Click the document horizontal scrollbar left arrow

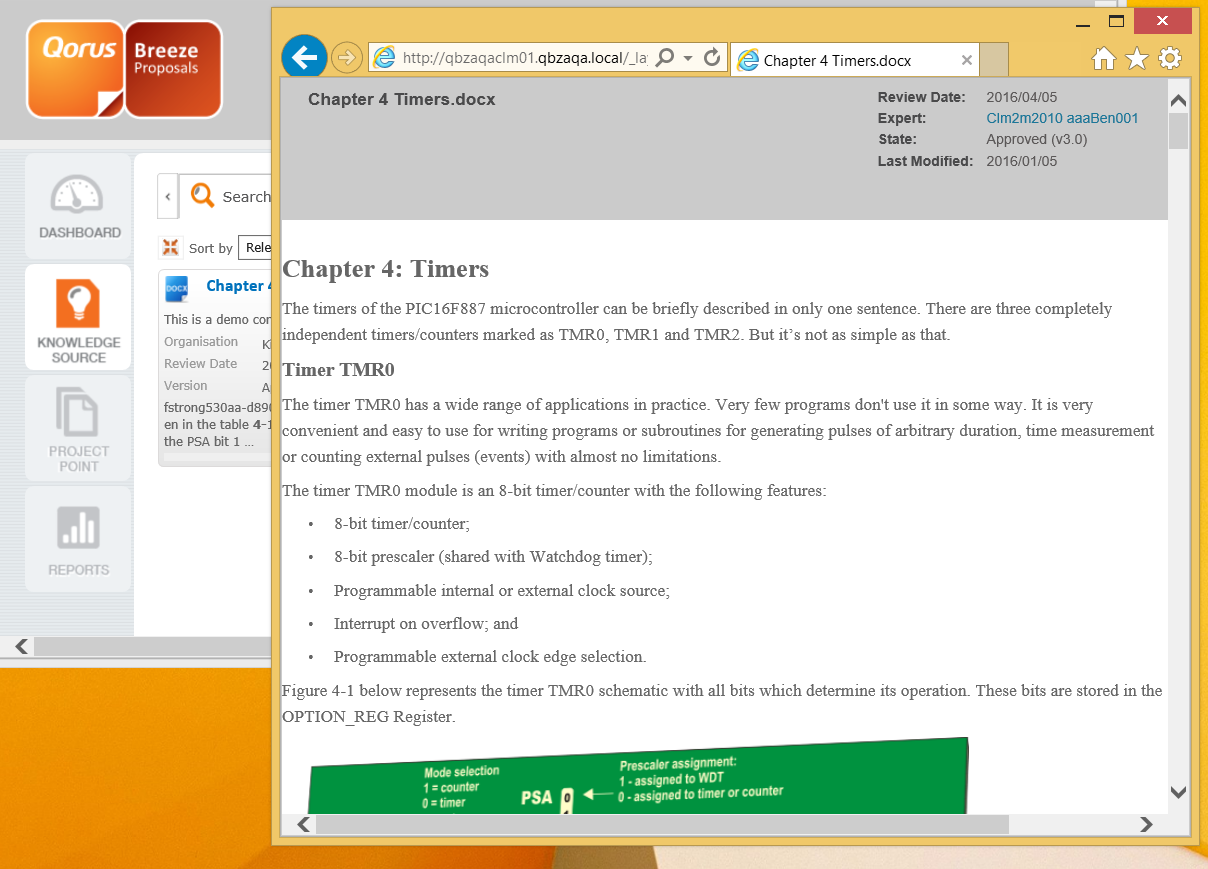pos(305,825)
